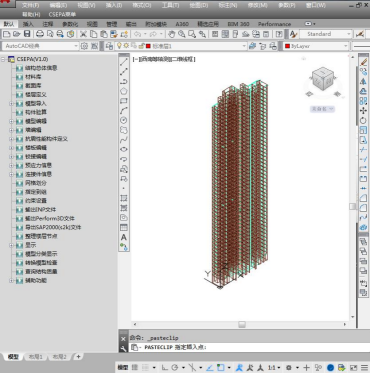Click the add layout '+' tab button
This screenshot has height=374, width=370.
point(78,357)
